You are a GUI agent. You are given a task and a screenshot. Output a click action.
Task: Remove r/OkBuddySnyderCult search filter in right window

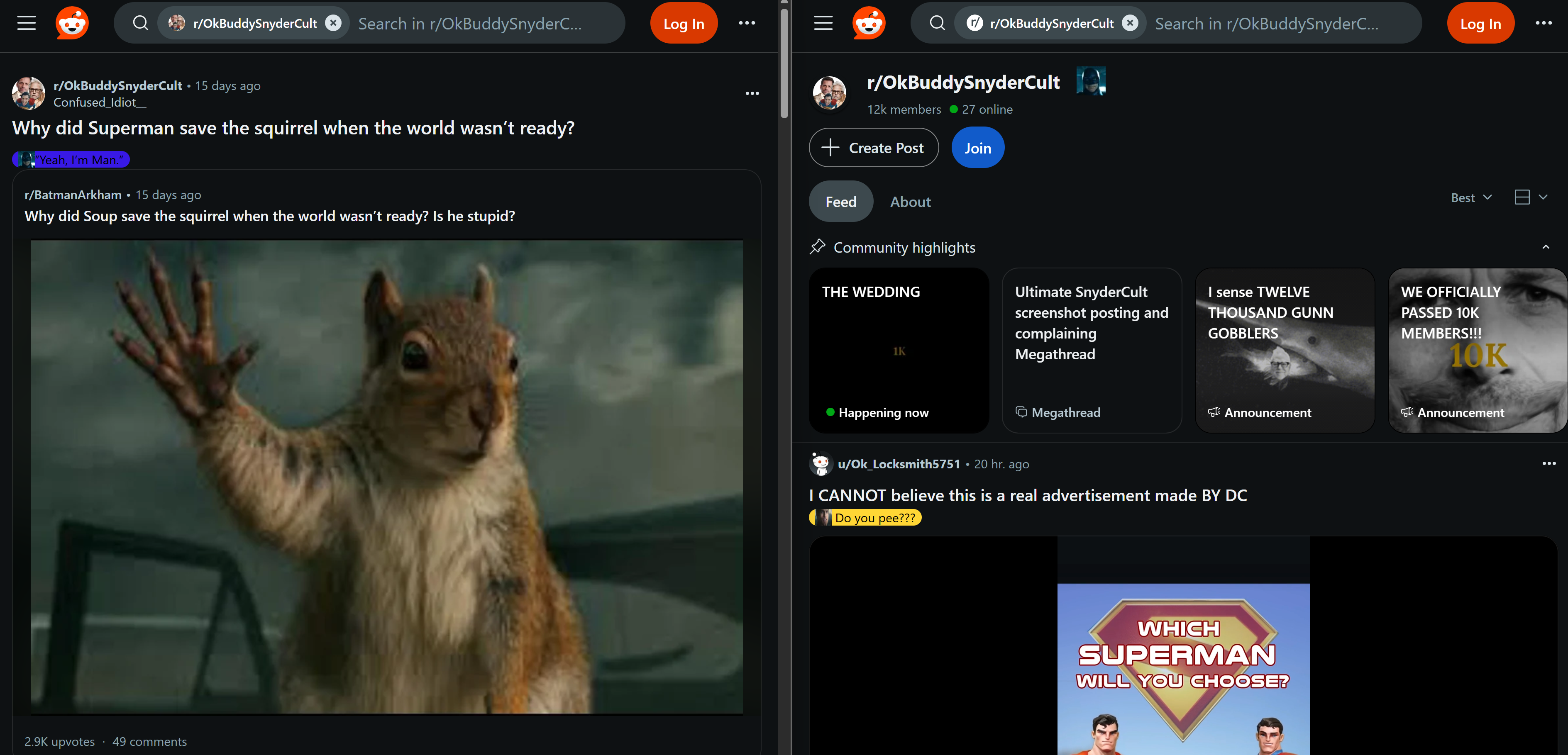point(1130,23)
